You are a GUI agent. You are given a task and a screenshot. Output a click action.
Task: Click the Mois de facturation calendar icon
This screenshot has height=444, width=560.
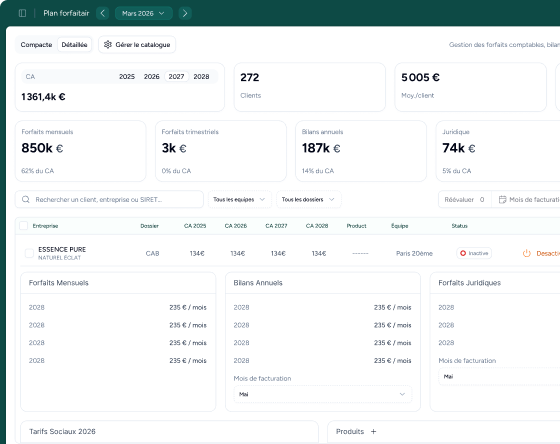(502, 199)
